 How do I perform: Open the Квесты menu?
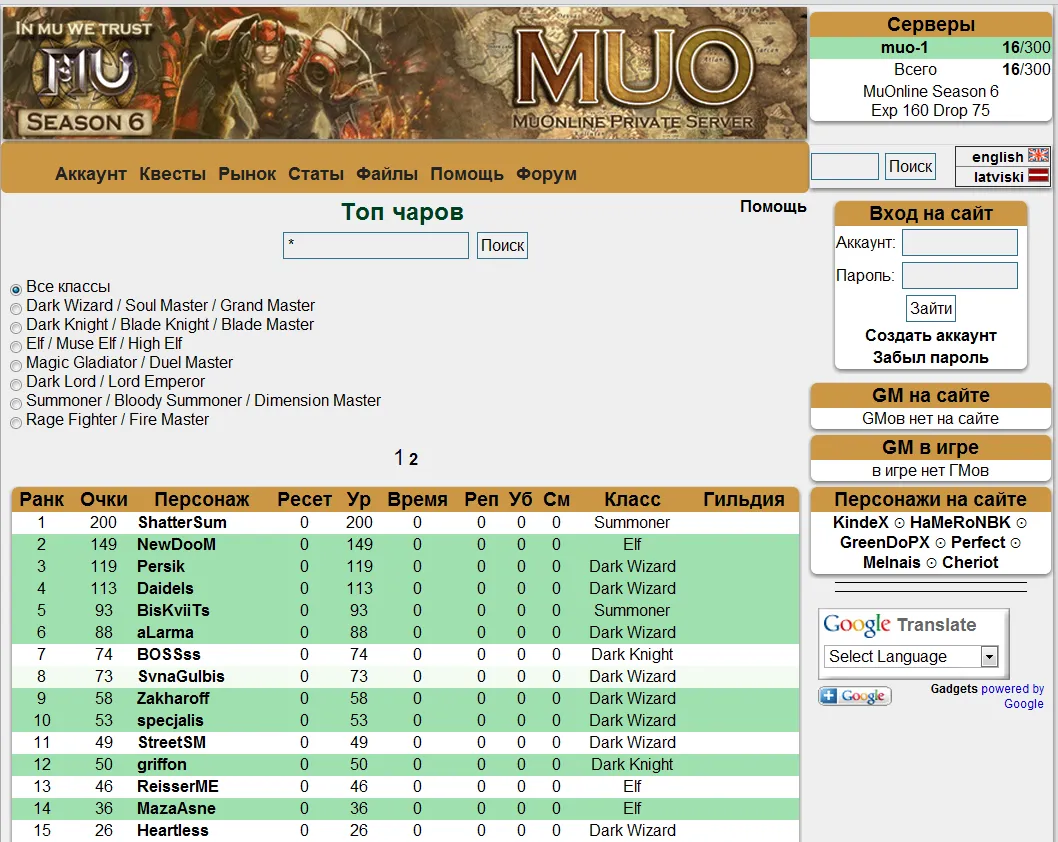pyautogui.click(x=173, y=174)
